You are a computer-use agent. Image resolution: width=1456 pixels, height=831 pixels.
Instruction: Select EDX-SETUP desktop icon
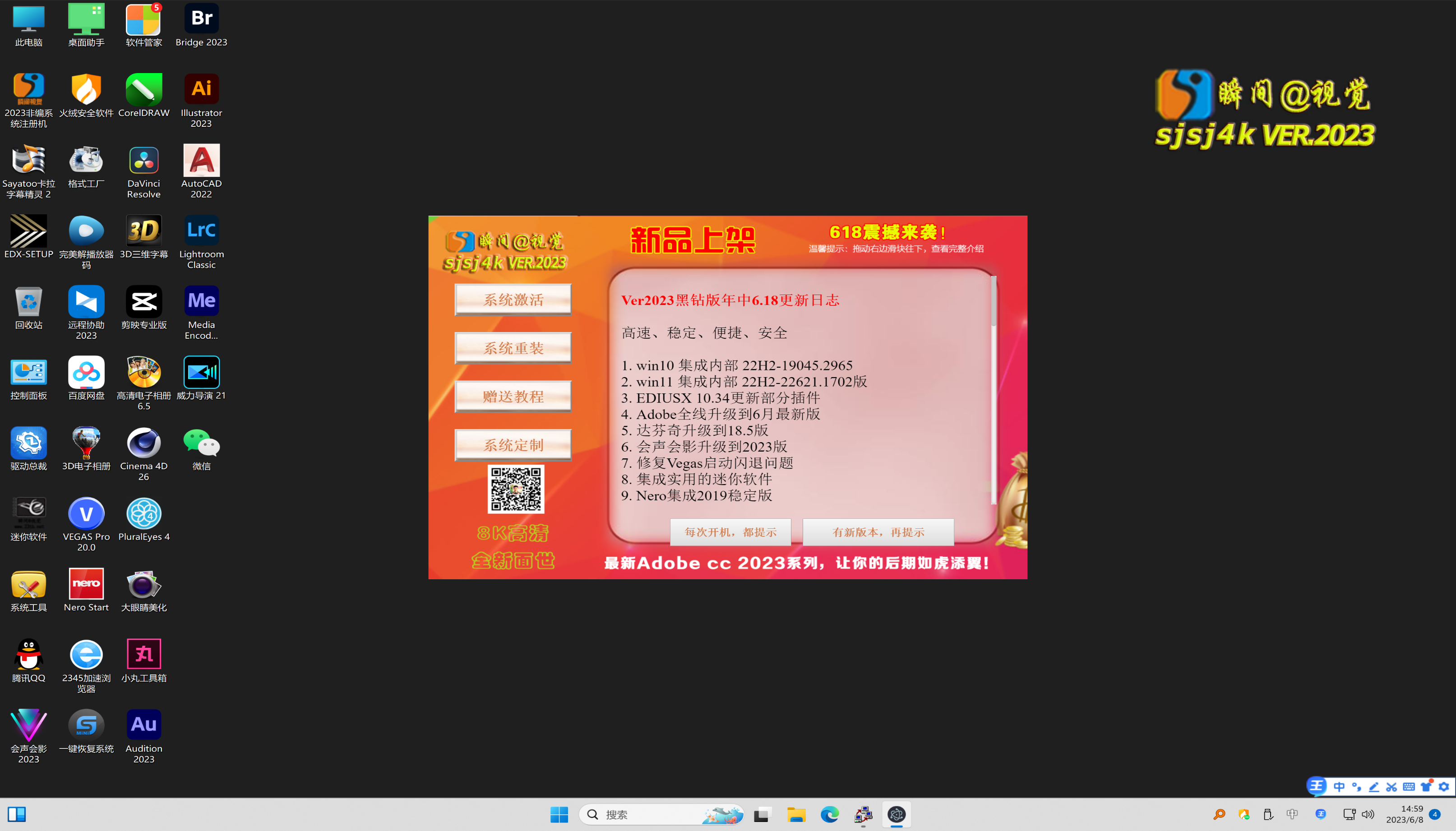(x=28, y=237)
